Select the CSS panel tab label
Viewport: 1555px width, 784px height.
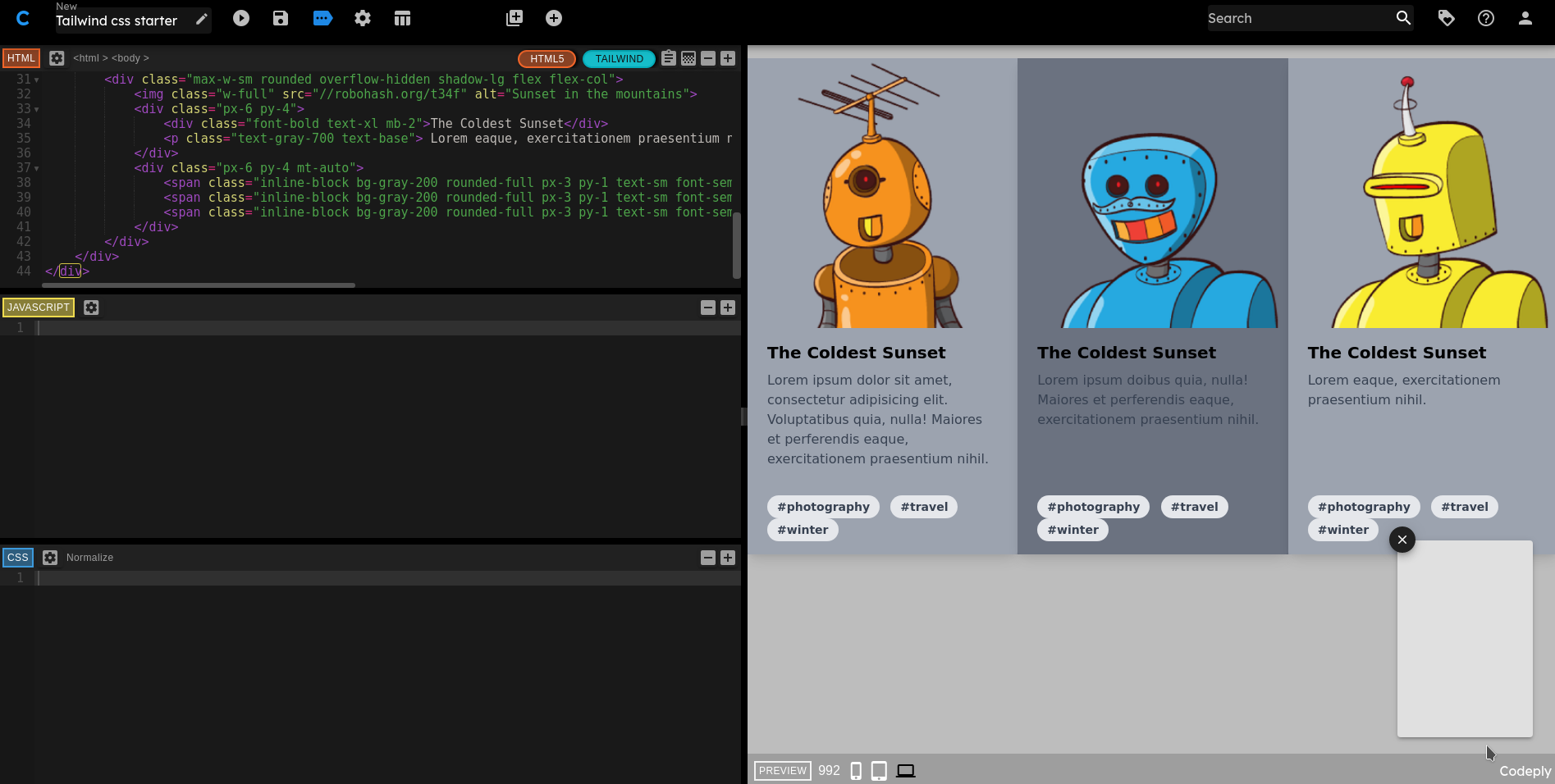click(18, 558)
